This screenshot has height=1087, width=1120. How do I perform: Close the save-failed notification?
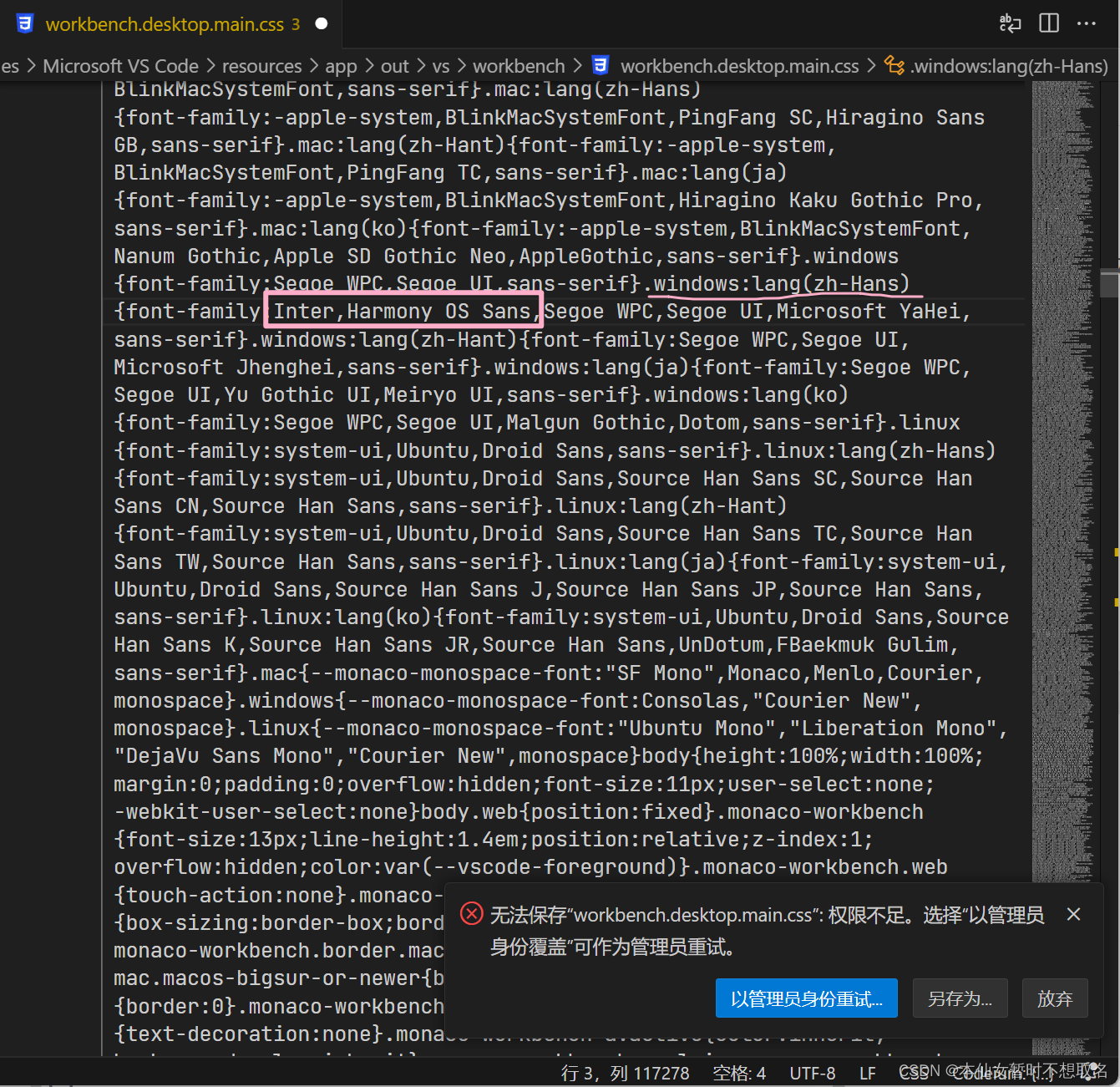point(1074,915)
